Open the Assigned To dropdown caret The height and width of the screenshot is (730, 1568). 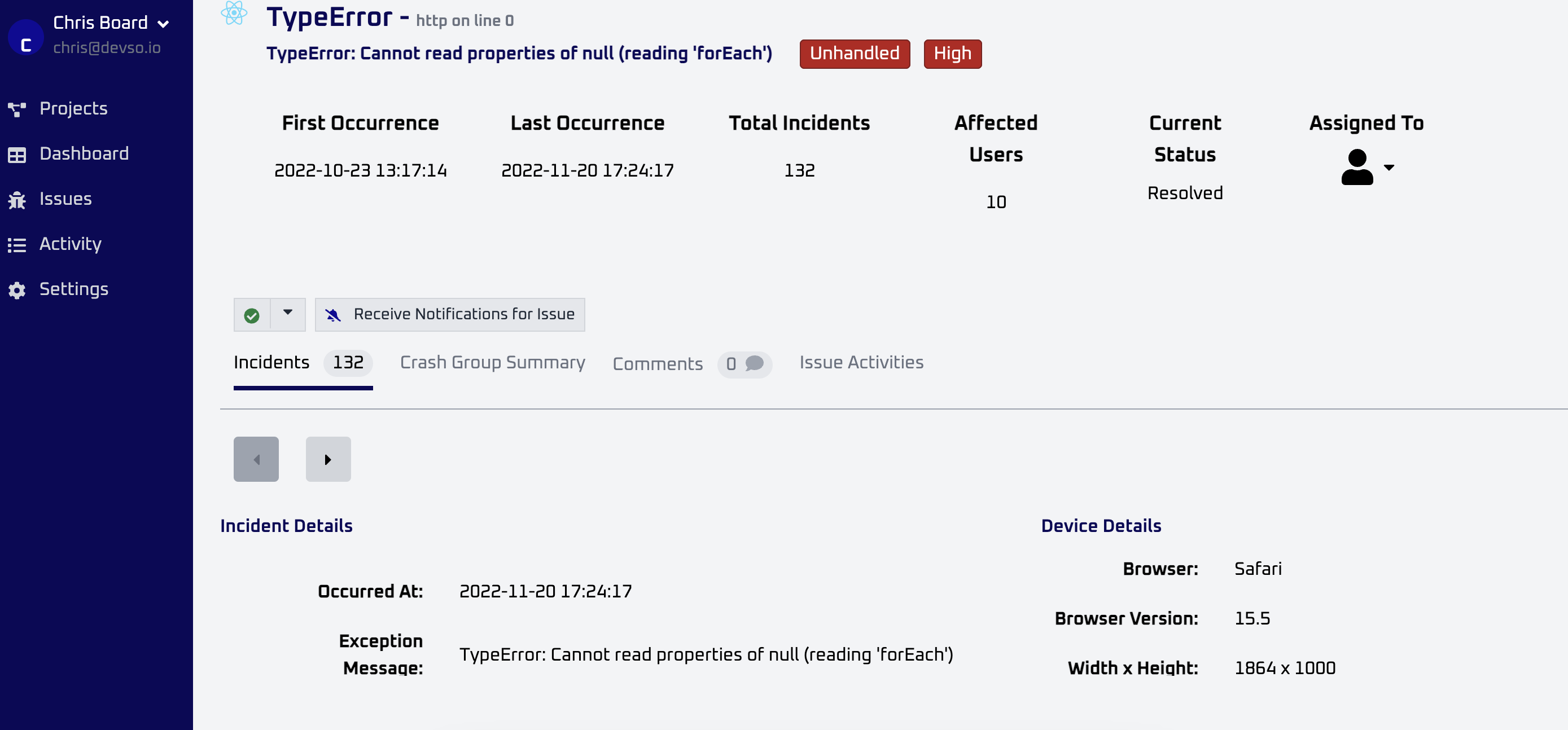(1389, 168)
